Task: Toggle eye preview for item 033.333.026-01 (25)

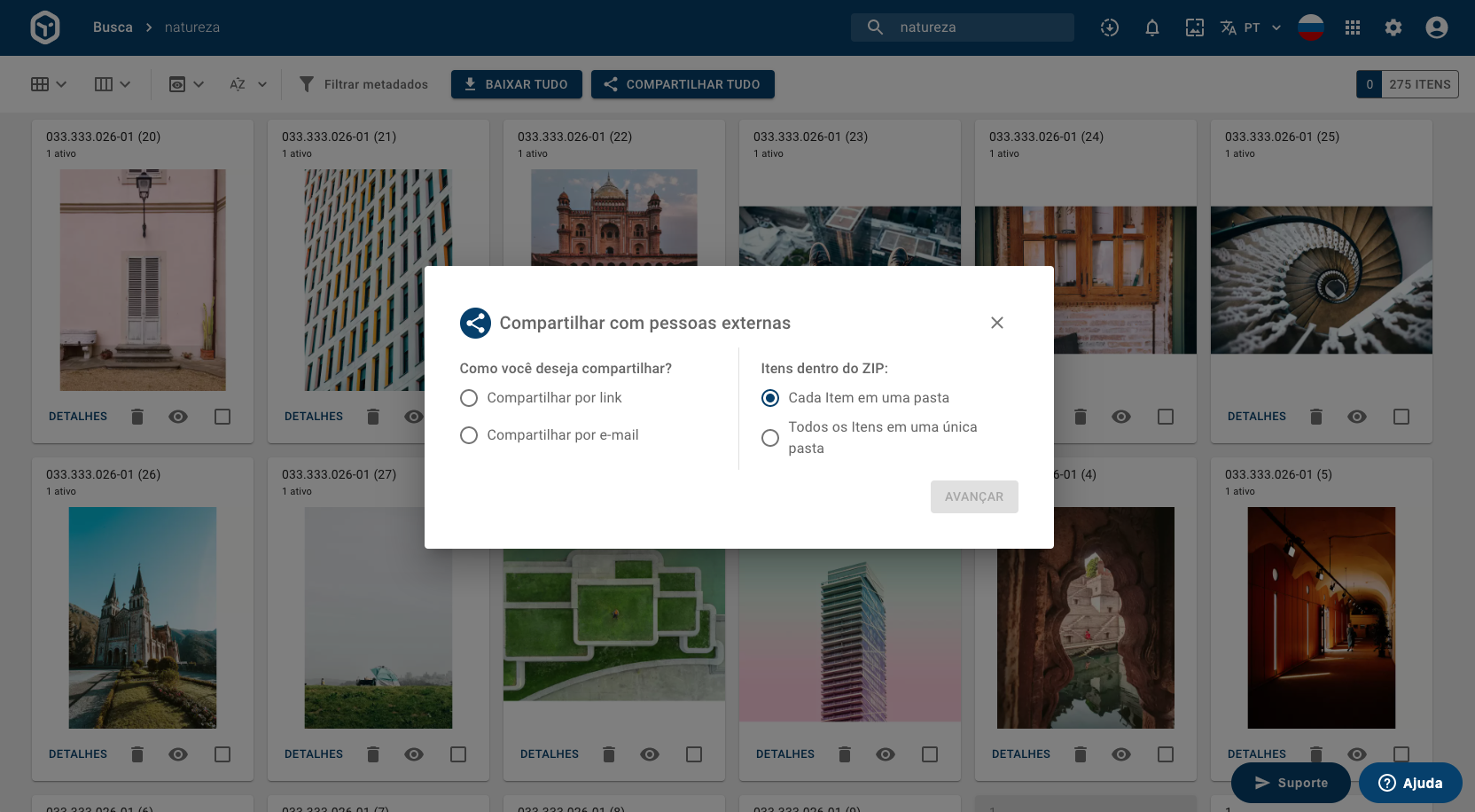Action: pyautogui.click(x=1357, y=417)
